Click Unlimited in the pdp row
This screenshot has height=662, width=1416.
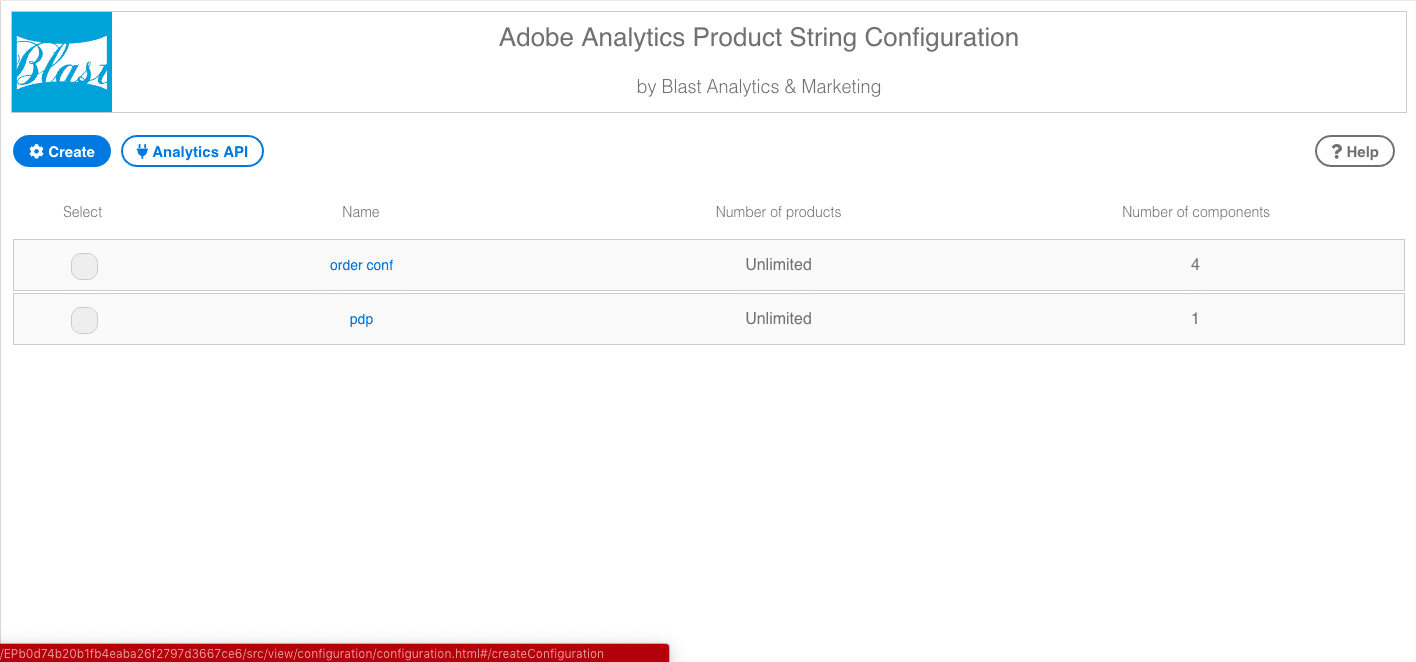pyautogui.click(x=778, y=319)
